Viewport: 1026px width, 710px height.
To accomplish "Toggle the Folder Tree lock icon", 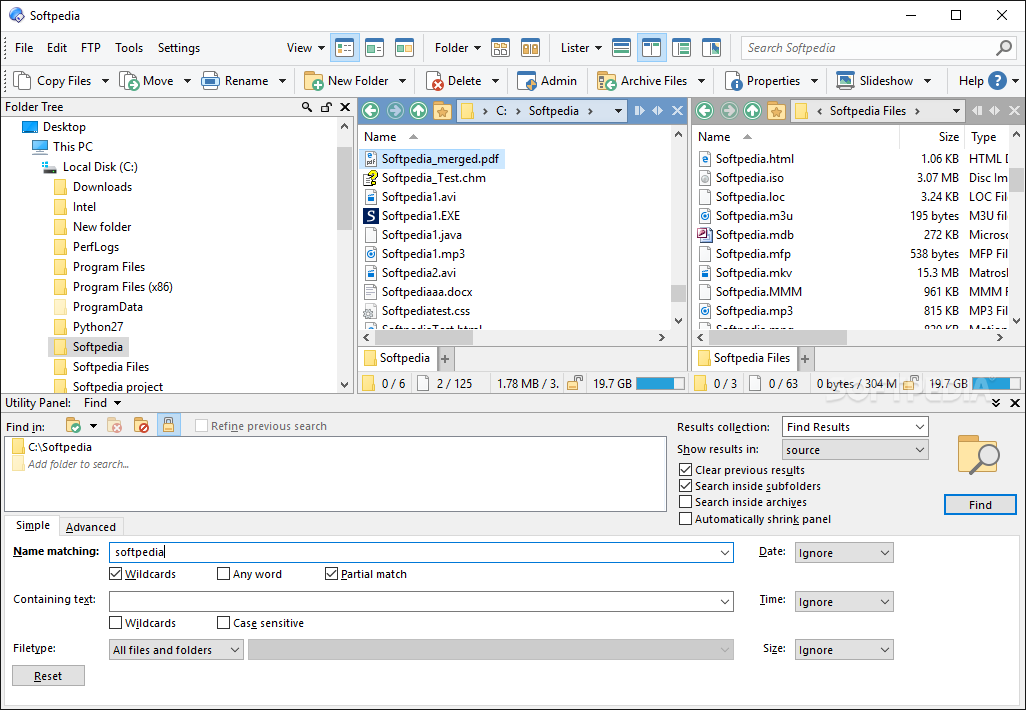I will [326, 107].
